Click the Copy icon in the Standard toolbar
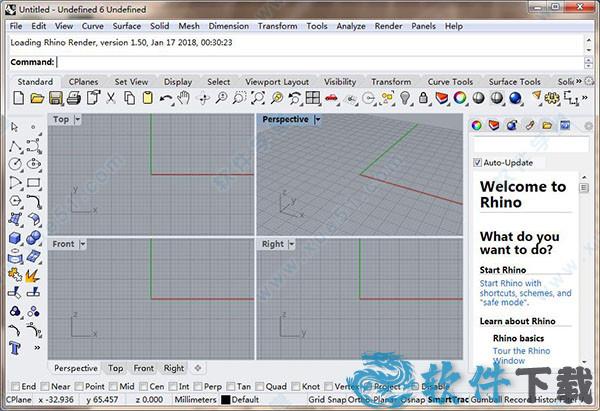The width and height of the screenshot is (600, 411). click(129, 98)
